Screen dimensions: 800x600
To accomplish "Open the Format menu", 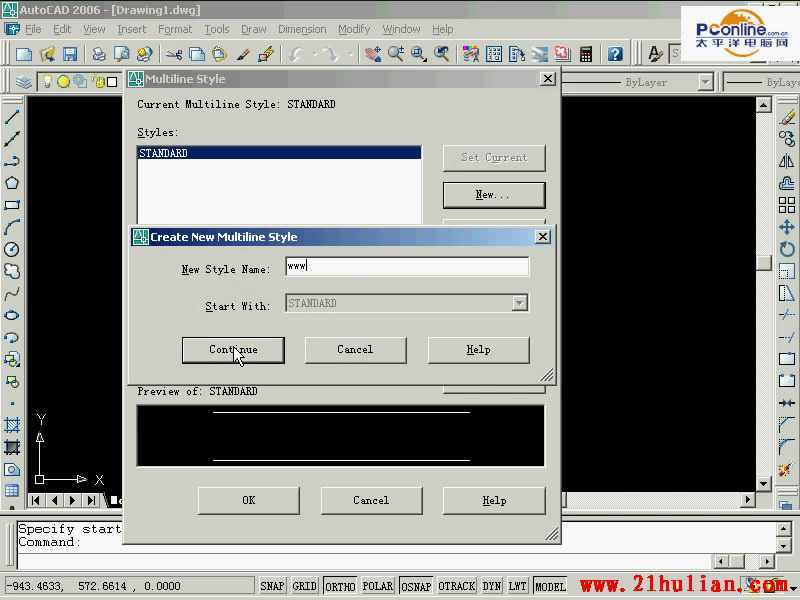I will pos(175,29).
